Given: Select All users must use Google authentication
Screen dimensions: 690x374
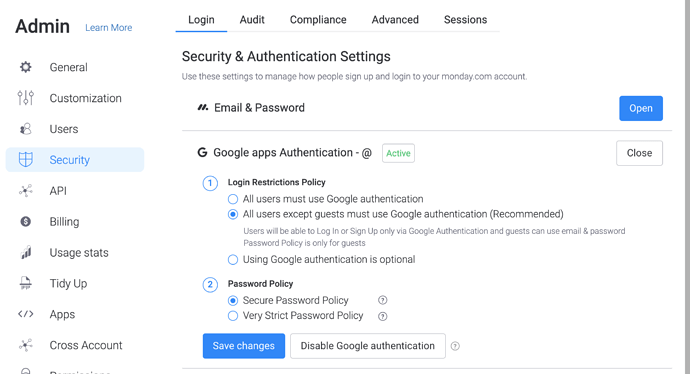Looking at the screenshot, I should coord(233,199).
